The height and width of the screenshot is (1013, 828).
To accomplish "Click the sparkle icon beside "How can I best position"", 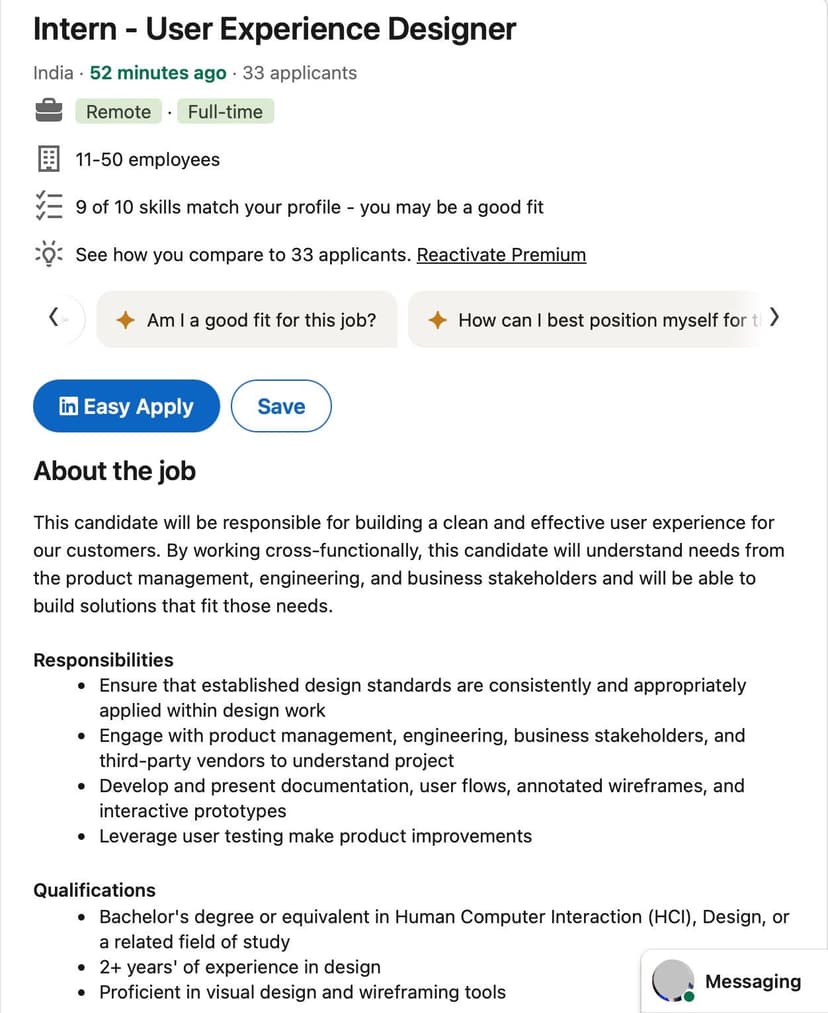I will coord(437,320).
